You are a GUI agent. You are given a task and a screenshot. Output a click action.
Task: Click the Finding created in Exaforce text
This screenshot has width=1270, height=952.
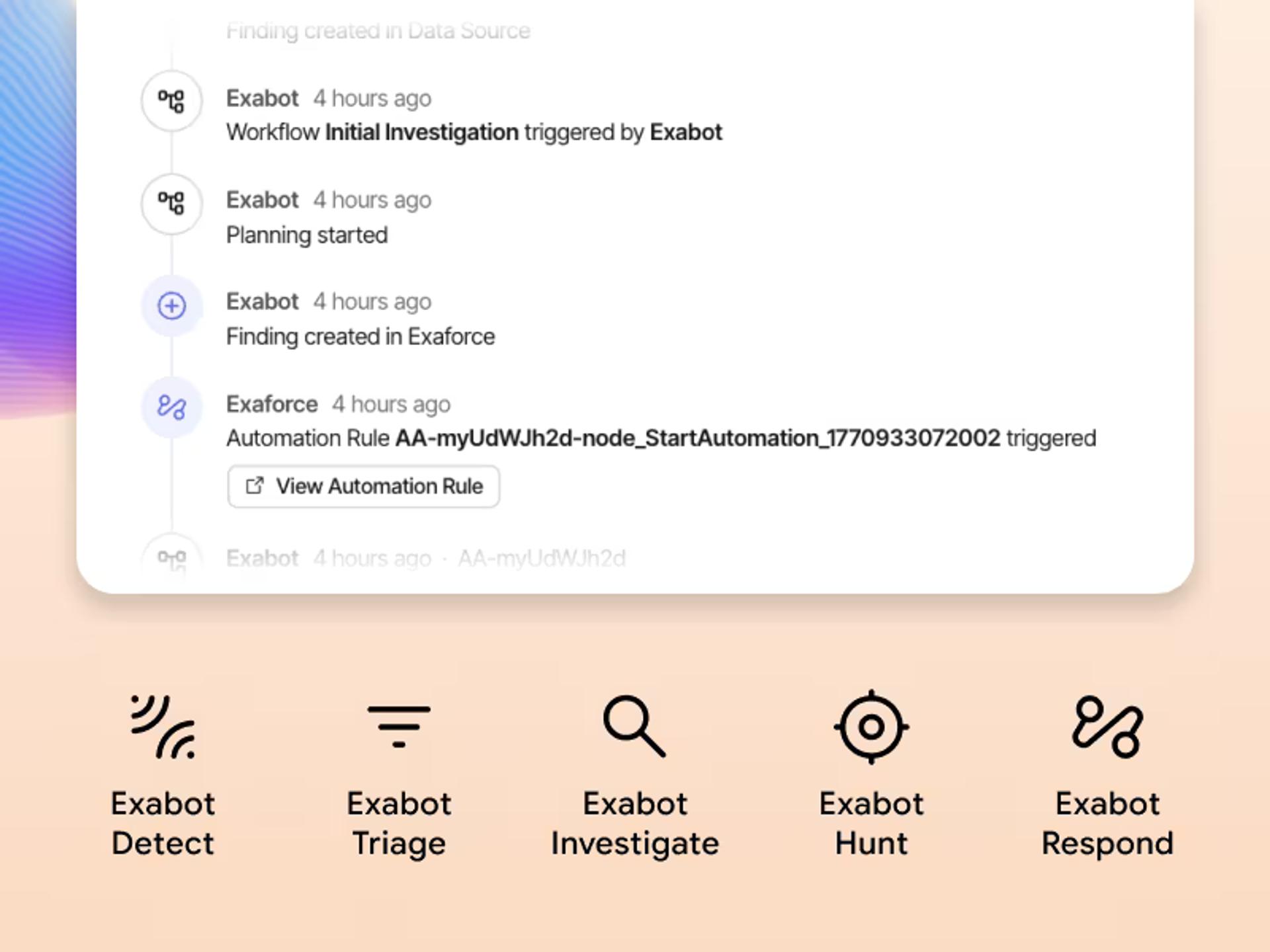pos(360,337)
